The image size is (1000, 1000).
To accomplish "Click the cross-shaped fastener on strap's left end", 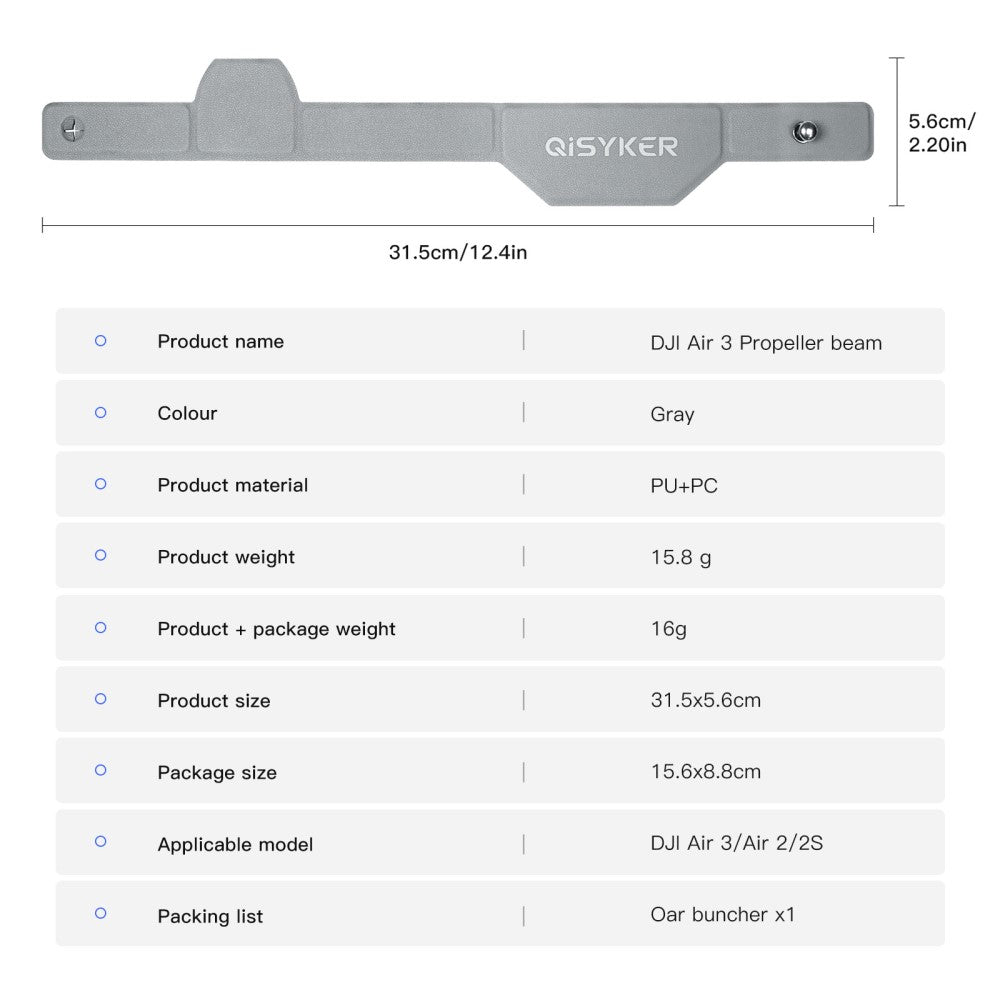I will tap(72, 128).
